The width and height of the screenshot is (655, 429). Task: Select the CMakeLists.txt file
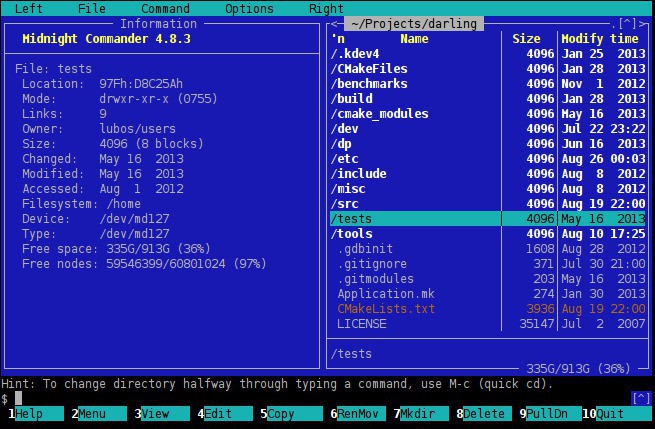[x=386, y=309]
